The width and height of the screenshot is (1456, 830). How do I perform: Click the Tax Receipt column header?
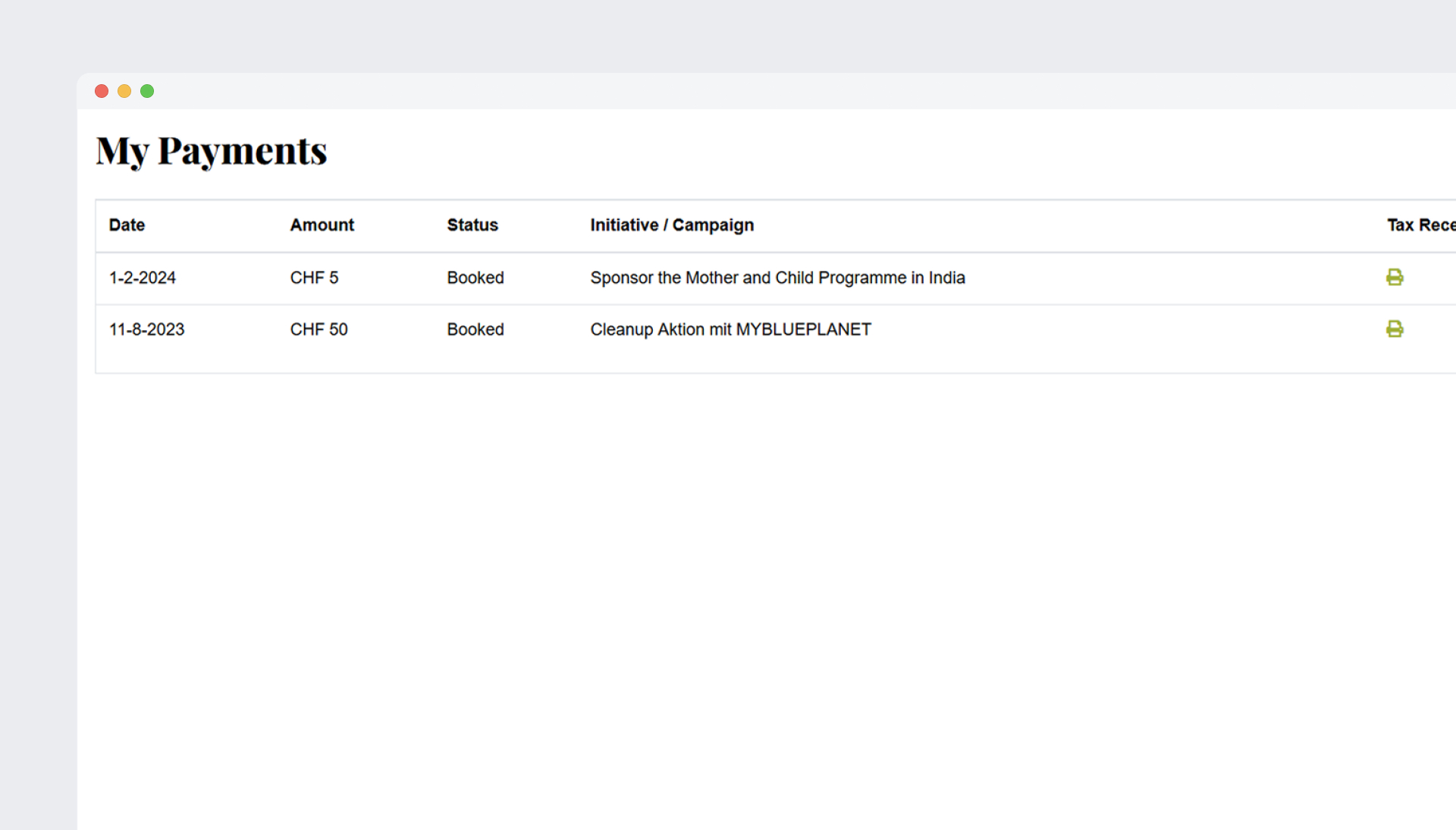1420,225
